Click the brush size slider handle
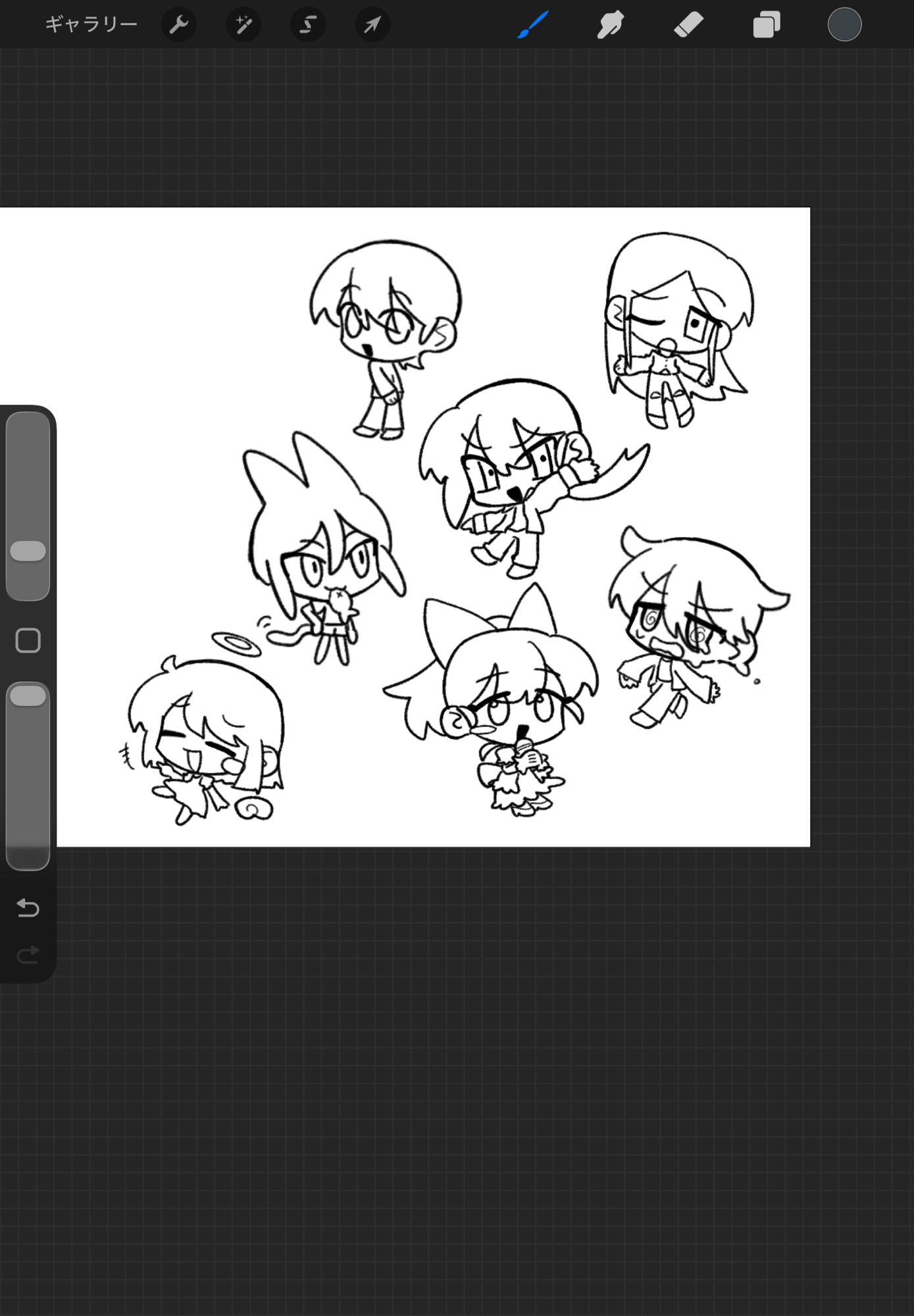The width and height of the screenshot is (914, 1316). click(x=28, y=551)
